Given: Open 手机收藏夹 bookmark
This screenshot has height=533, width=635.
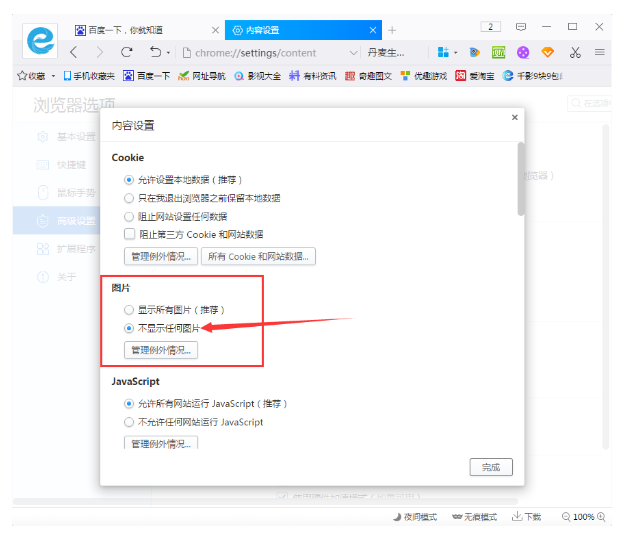Looking at the screenshot, I should click(x=89, y=76).
